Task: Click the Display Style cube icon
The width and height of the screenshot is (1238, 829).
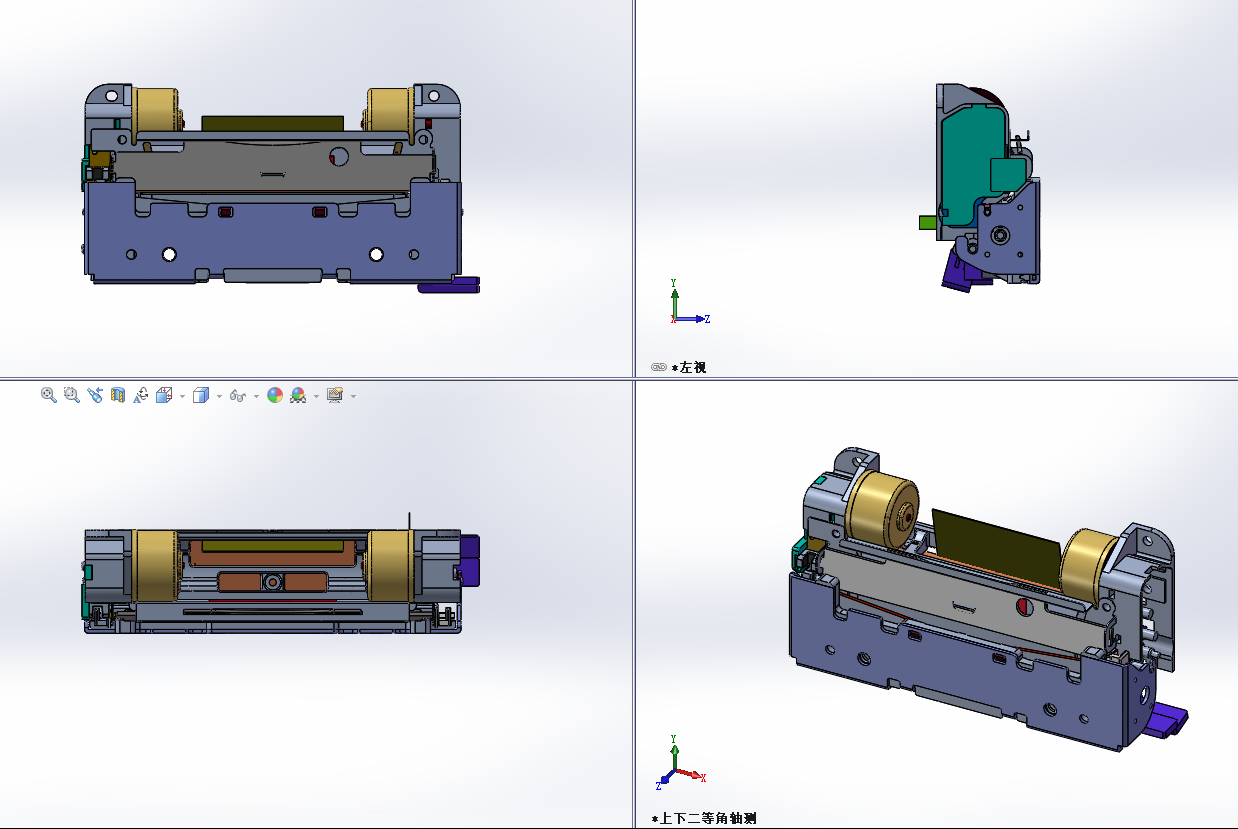Action: (201, 395)
